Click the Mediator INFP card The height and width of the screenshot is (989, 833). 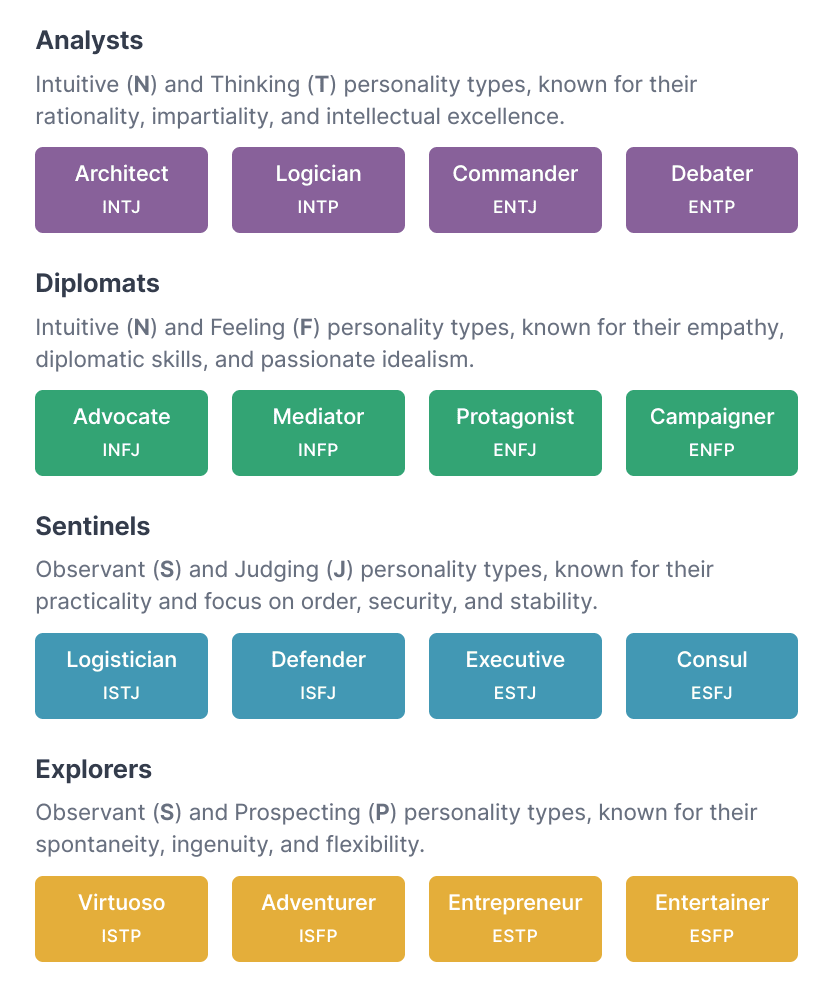pos(318,432)
